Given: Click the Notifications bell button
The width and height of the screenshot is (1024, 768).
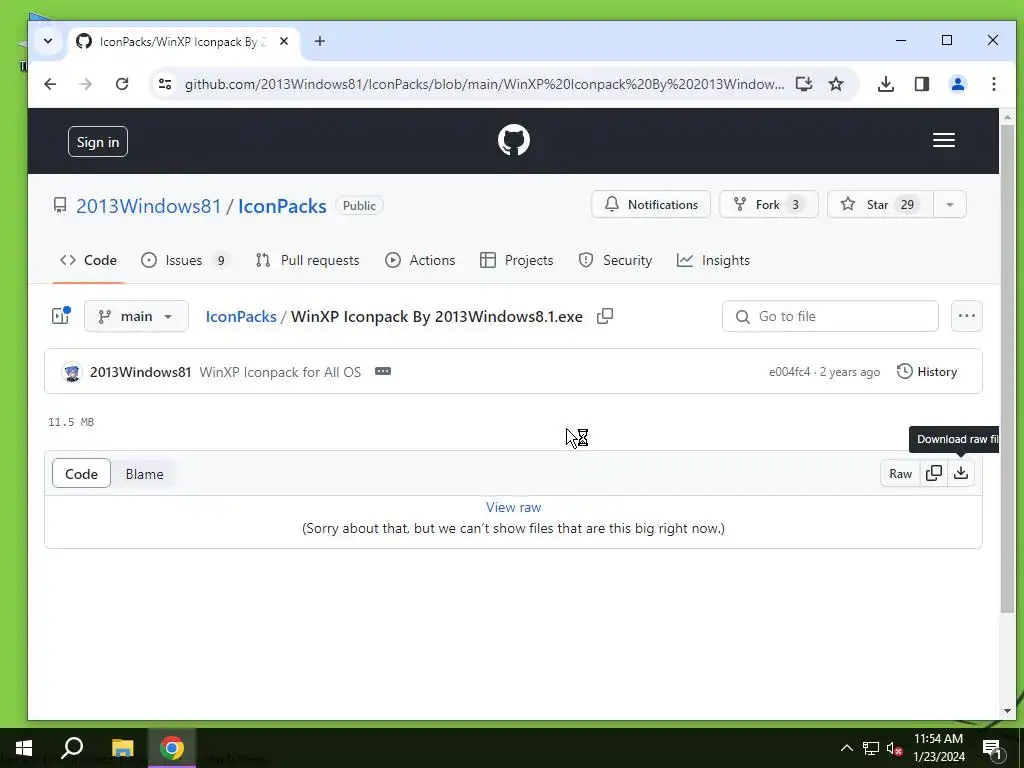Looking at the screenshot, I should pos(650,204).
